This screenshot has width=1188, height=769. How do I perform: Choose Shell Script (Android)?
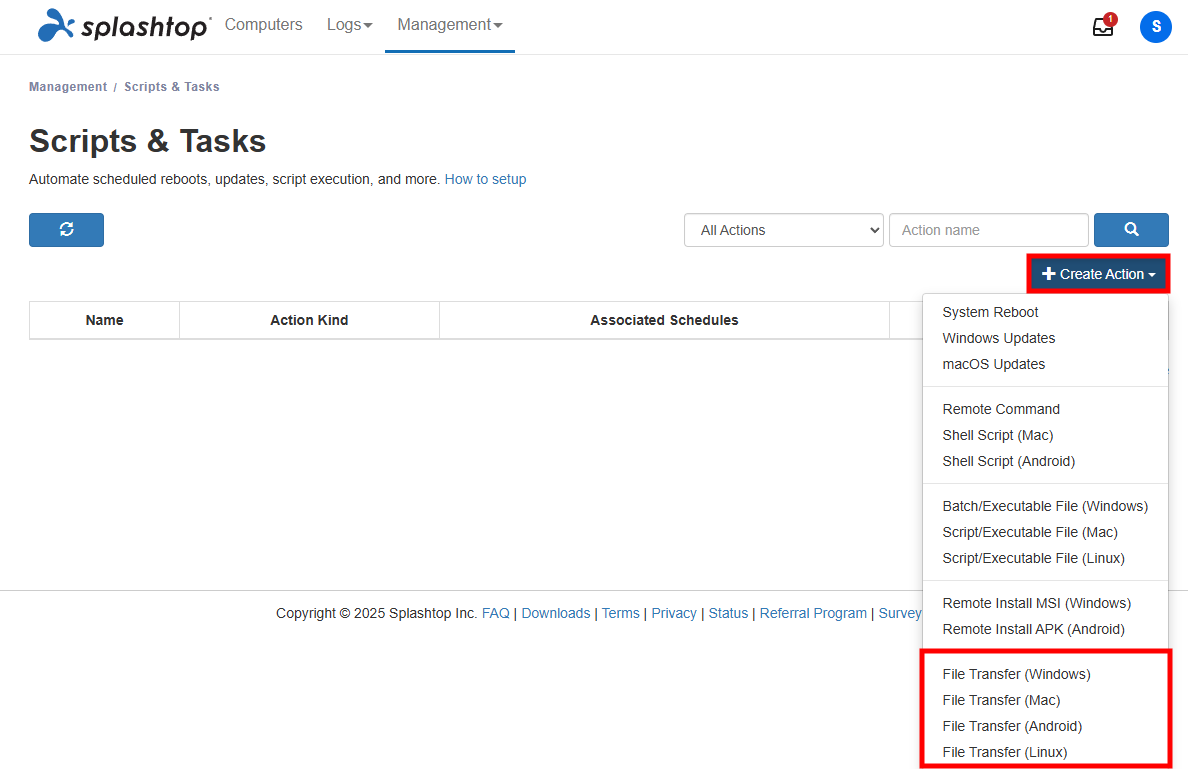tap(1008, 461)
